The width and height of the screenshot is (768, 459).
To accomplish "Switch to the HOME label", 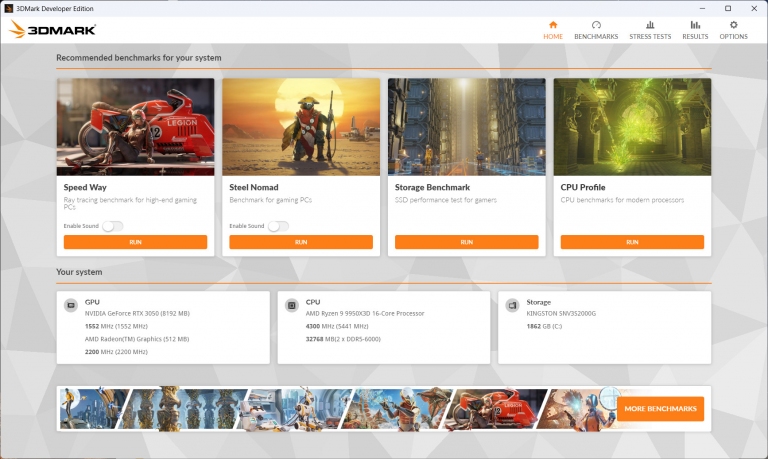I will coord(553,36).
